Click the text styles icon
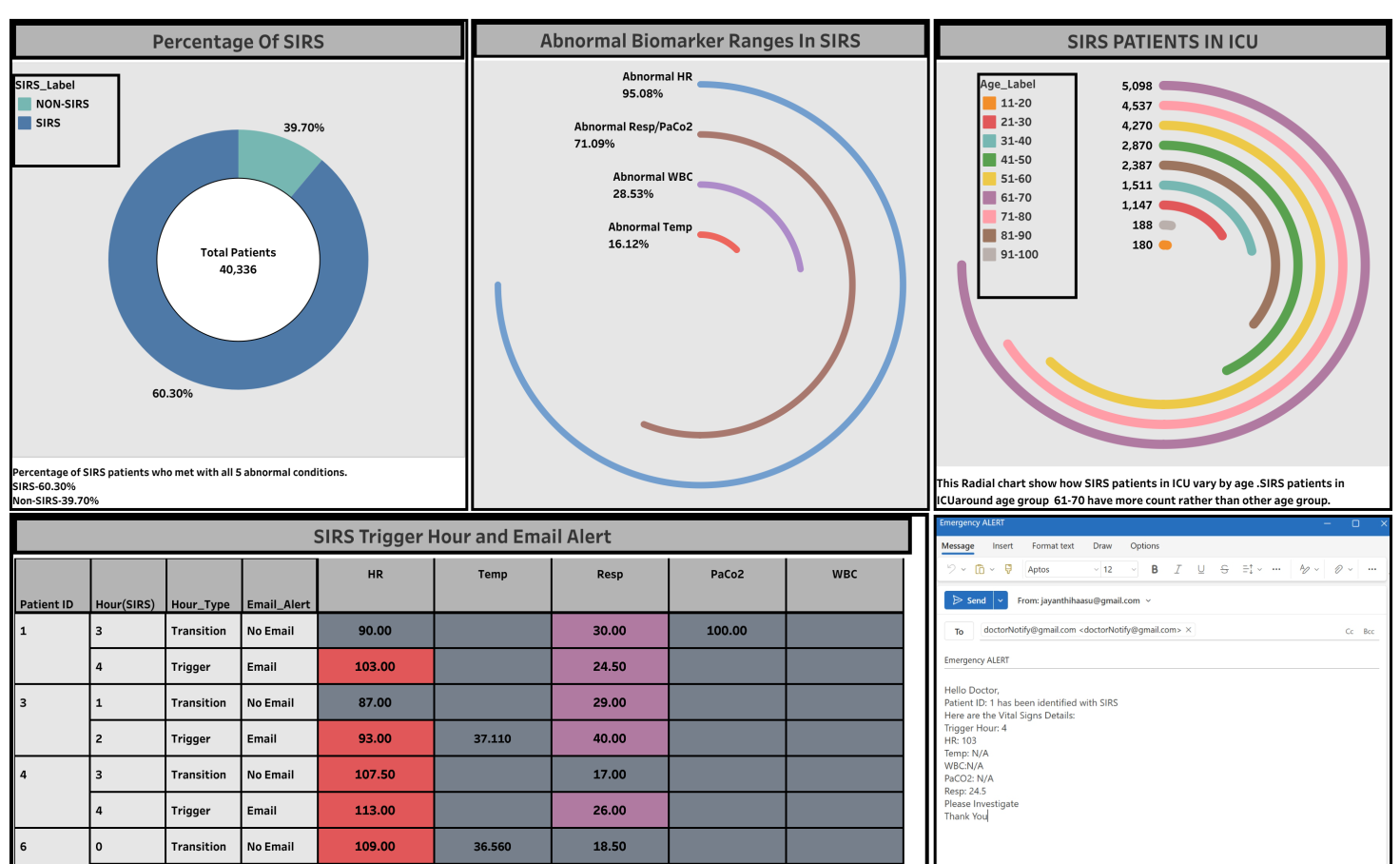 [x=1305, y=569]
